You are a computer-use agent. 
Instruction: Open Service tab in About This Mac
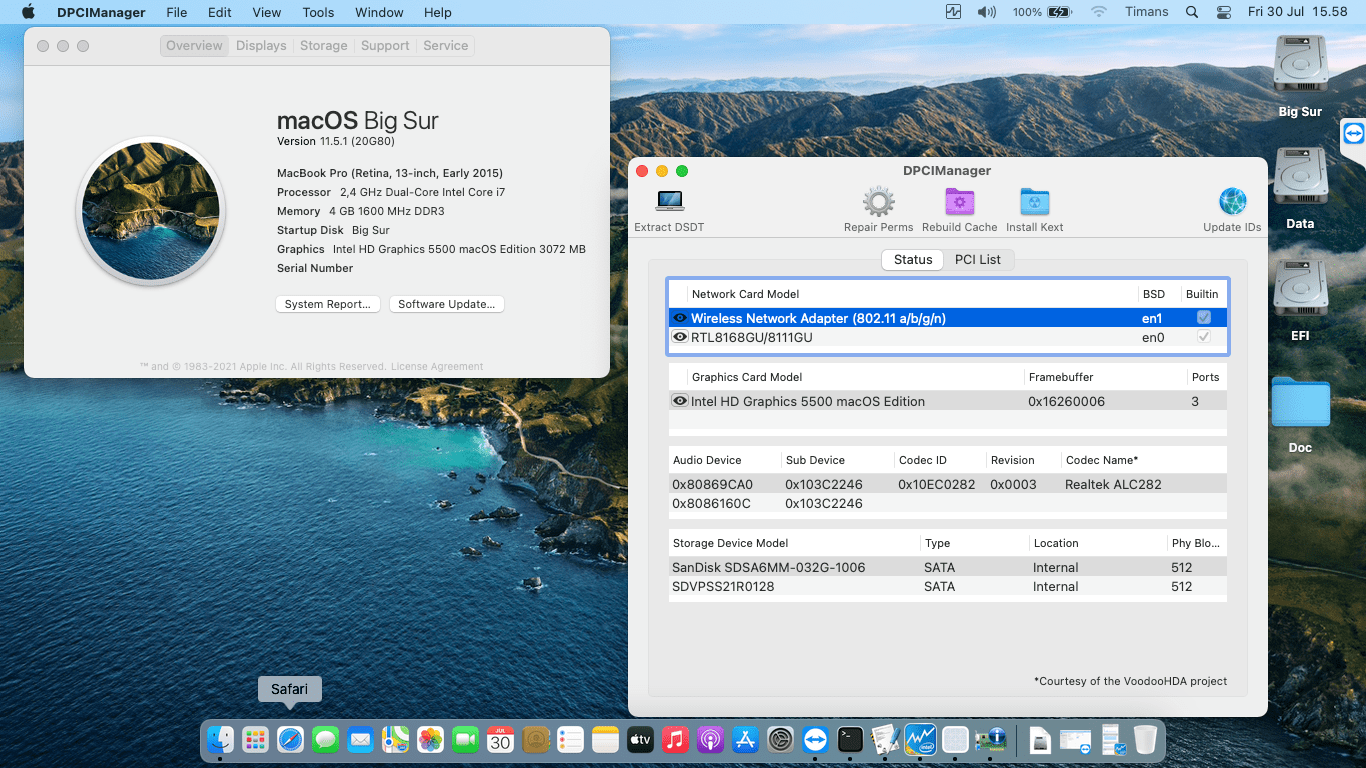tap(446, 46)
